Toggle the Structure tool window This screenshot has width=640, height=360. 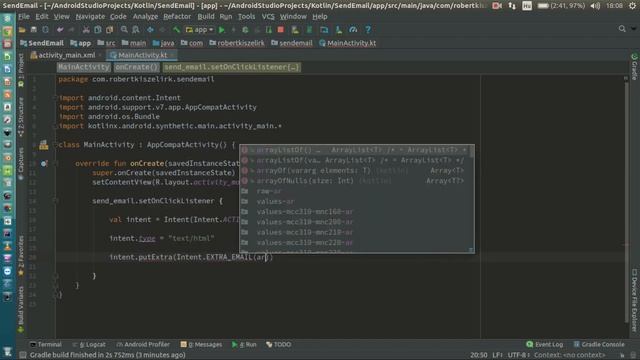(x=21, y=116)
